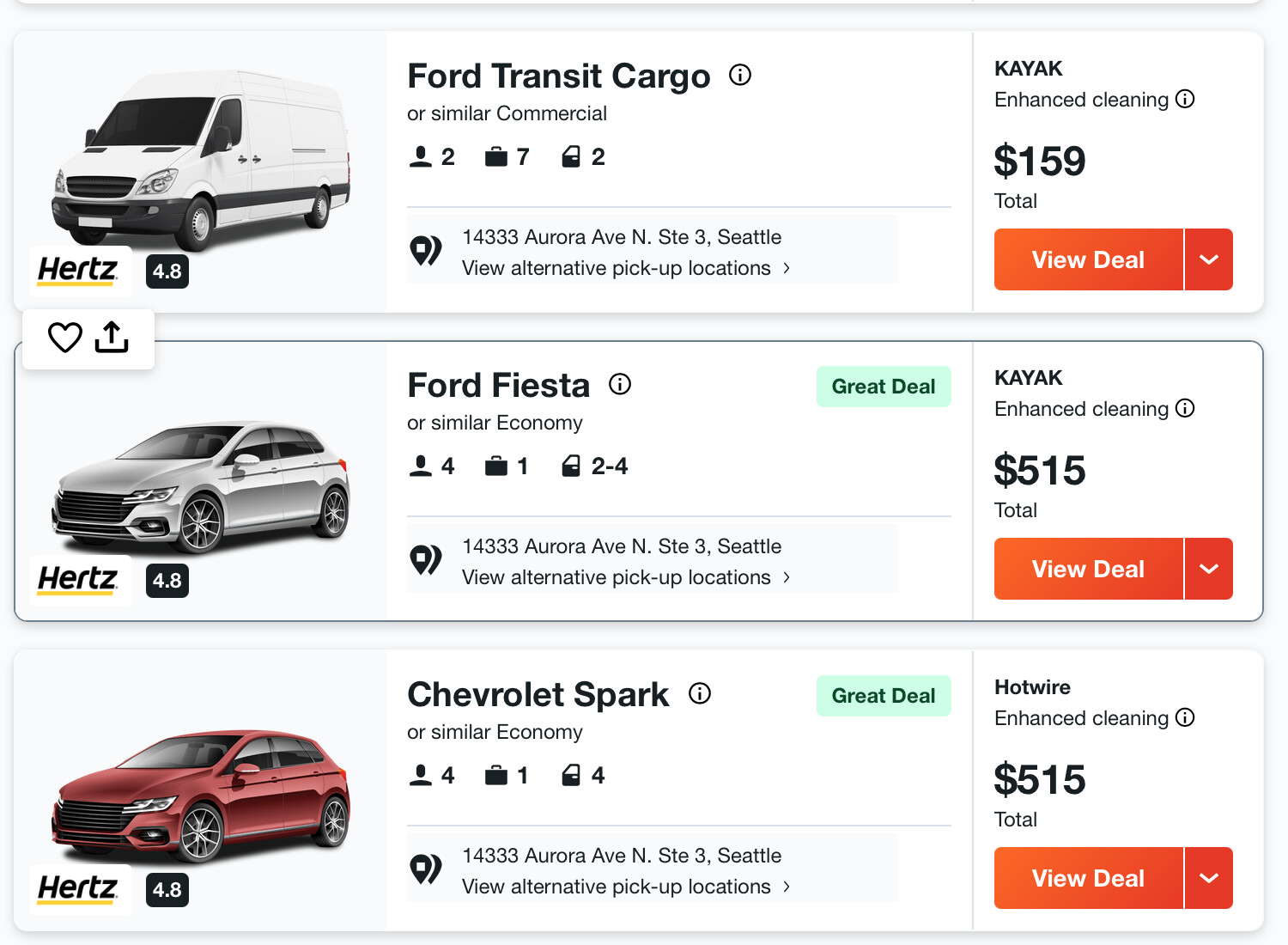The image size is (1288, 945).
Task: Click map pin icon in Ford Transit listing
Action: coord(426,252)
